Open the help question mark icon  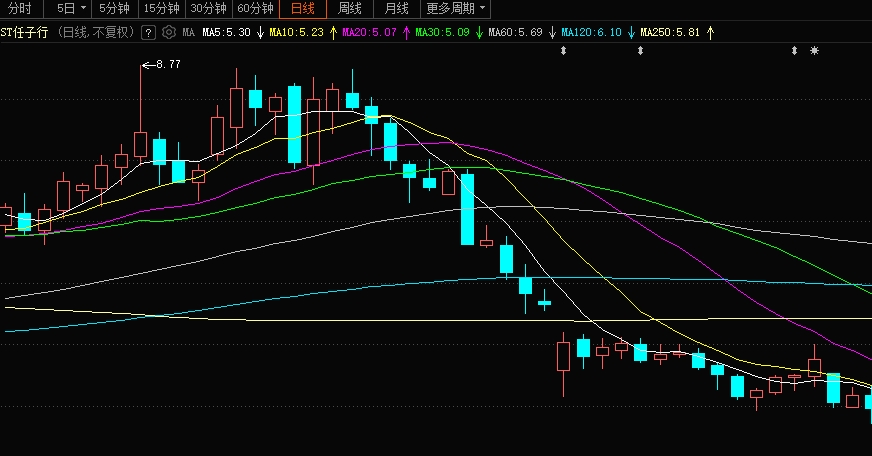148,32
